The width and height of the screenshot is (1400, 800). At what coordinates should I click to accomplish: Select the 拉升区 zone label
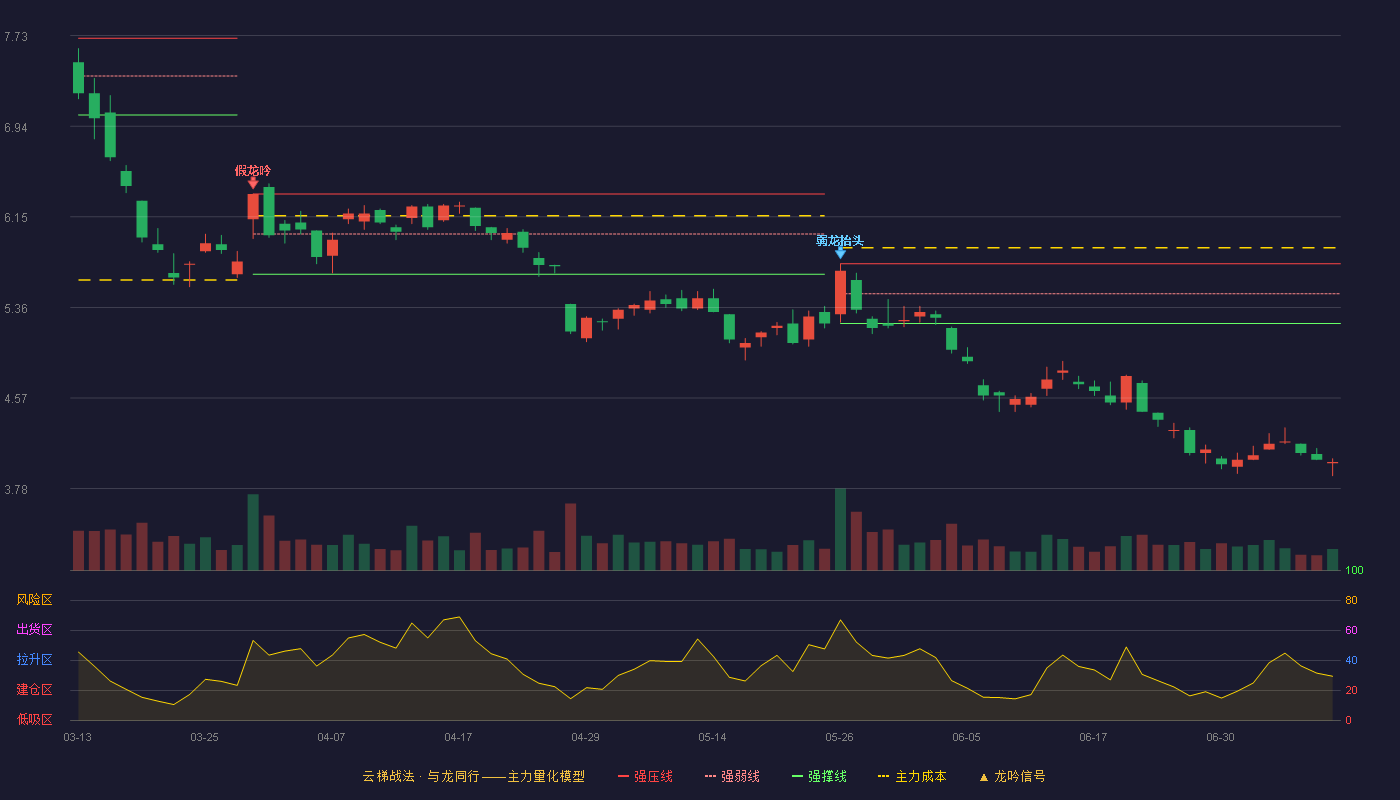tap(34, 660)
